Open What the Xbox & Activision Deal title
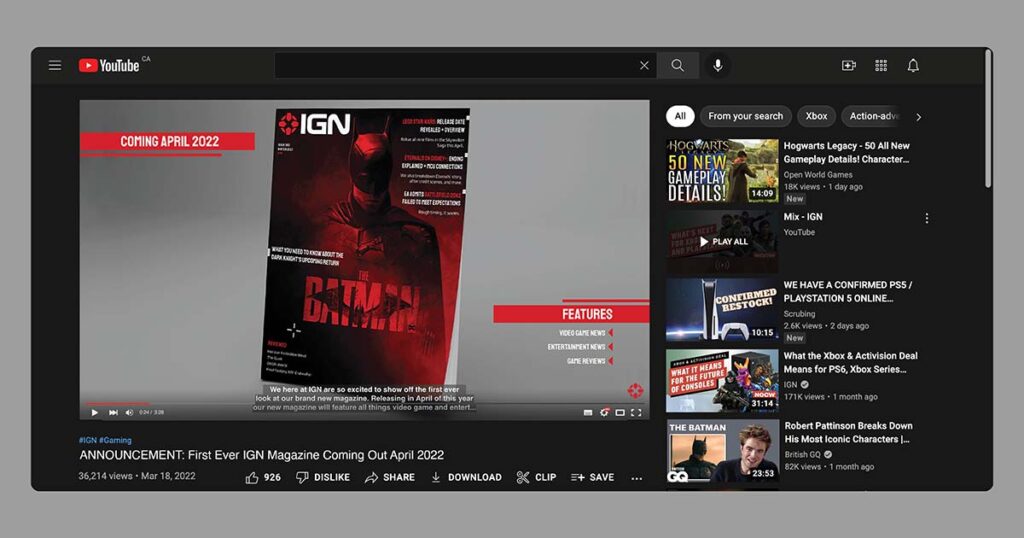This screenshot has height=538, width=1024. pos(850,362)
